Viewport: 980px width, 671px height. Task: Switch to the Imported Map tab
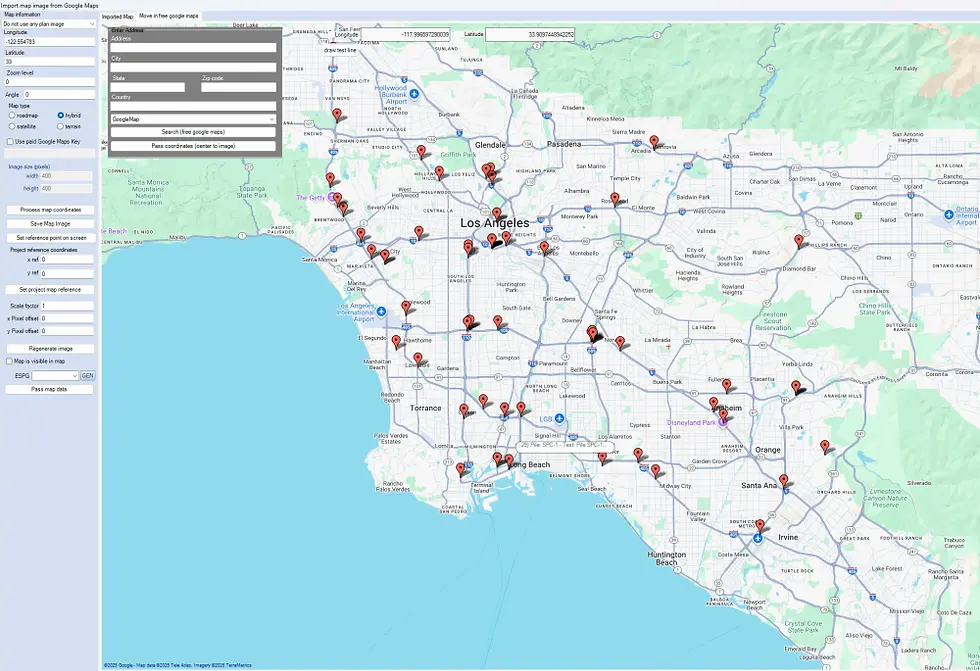[x=118, y=17]
